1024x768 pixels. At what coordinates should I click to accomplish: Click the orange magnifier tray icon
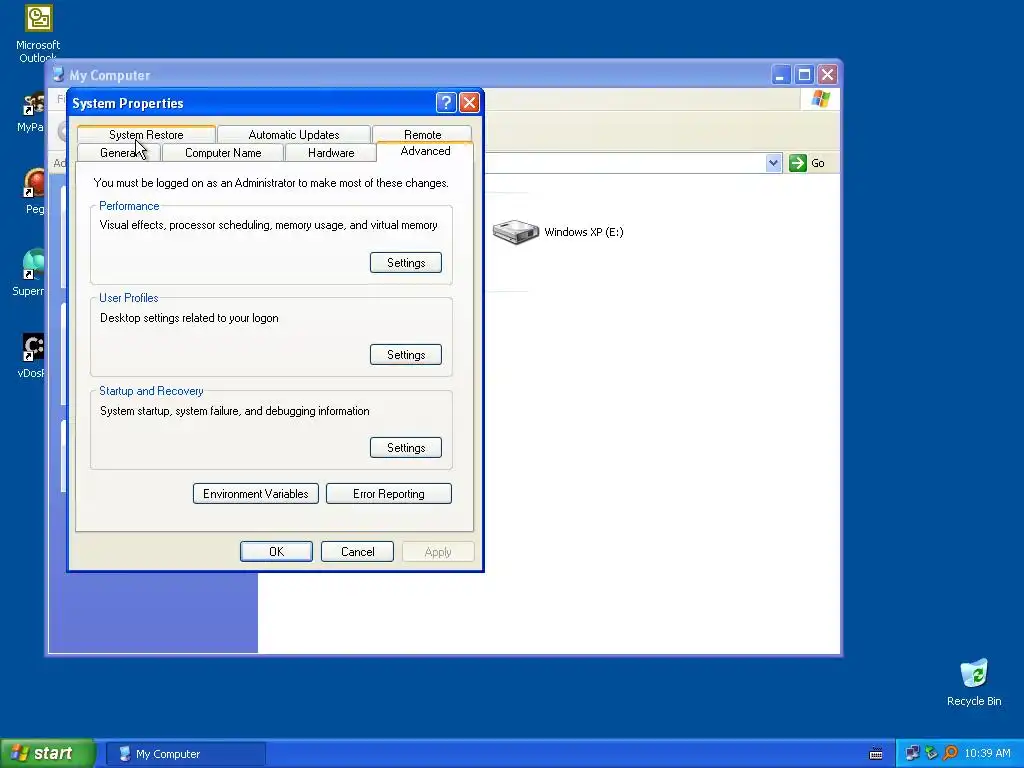point(950,754)
